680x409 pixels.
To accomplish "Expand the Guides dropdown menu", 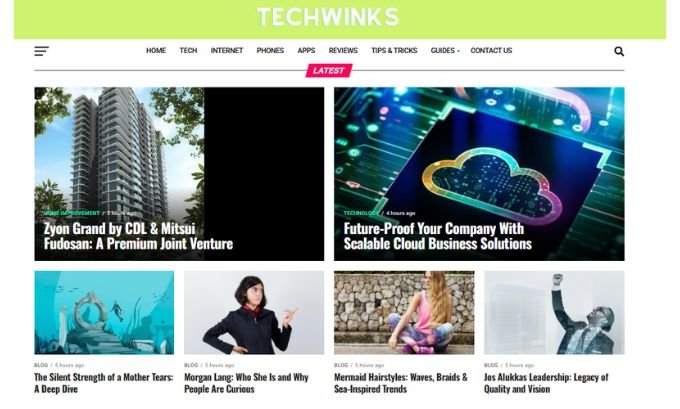I will 445,51.
